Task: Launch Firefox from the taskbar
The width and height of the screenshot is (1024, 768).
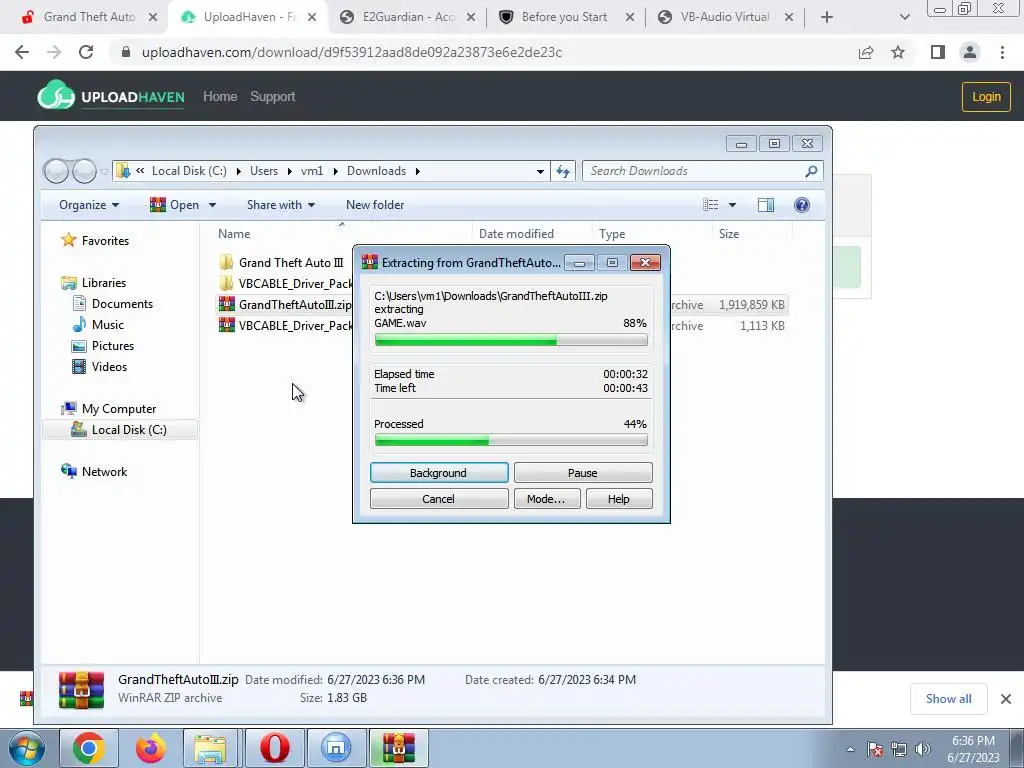Action: coord(150,748)
